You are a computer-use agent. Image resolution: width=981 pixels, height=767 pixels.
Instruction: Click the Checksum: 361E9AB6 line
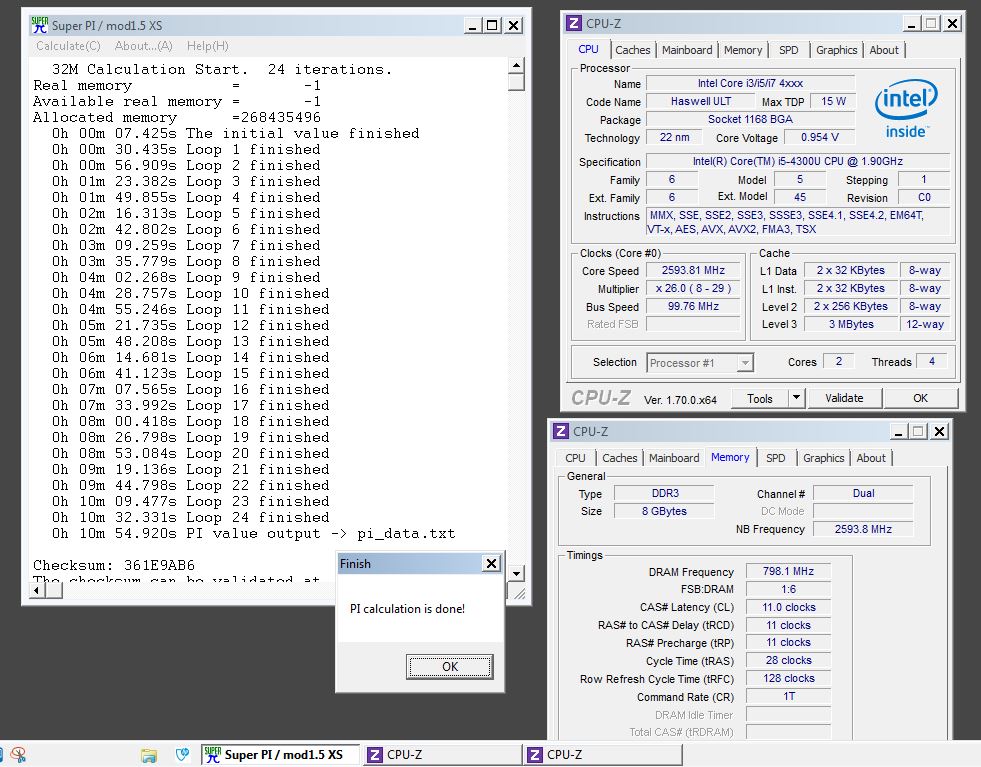coord(114,566)
